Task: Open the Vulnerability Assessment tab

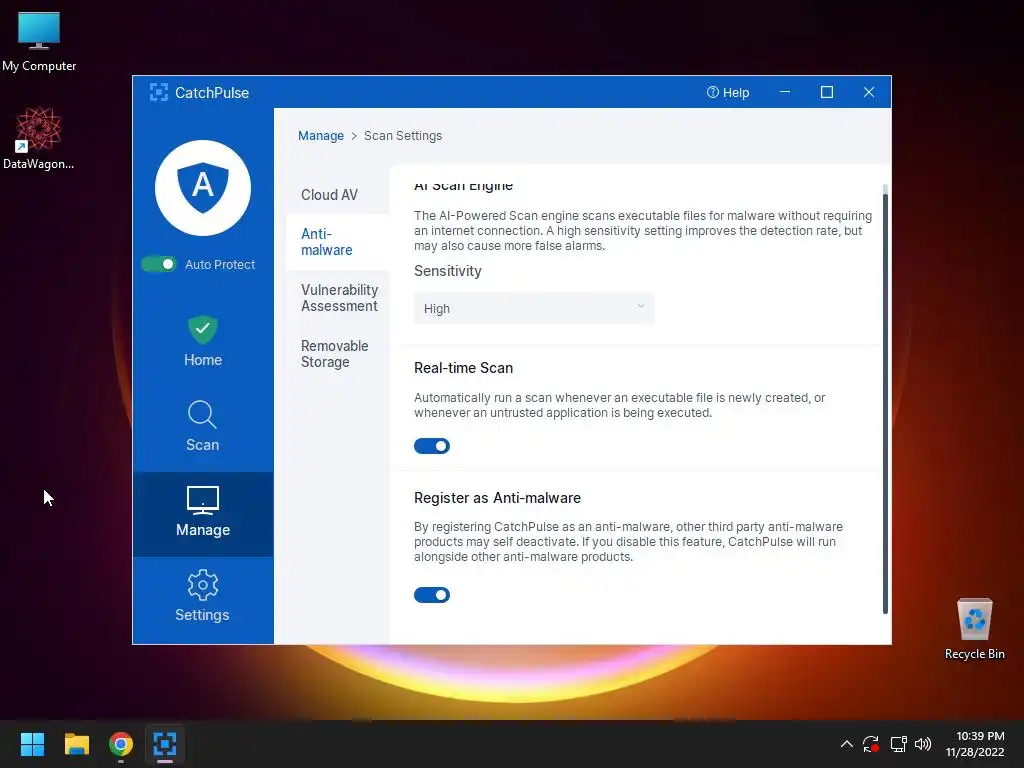Action: (339, 298)
